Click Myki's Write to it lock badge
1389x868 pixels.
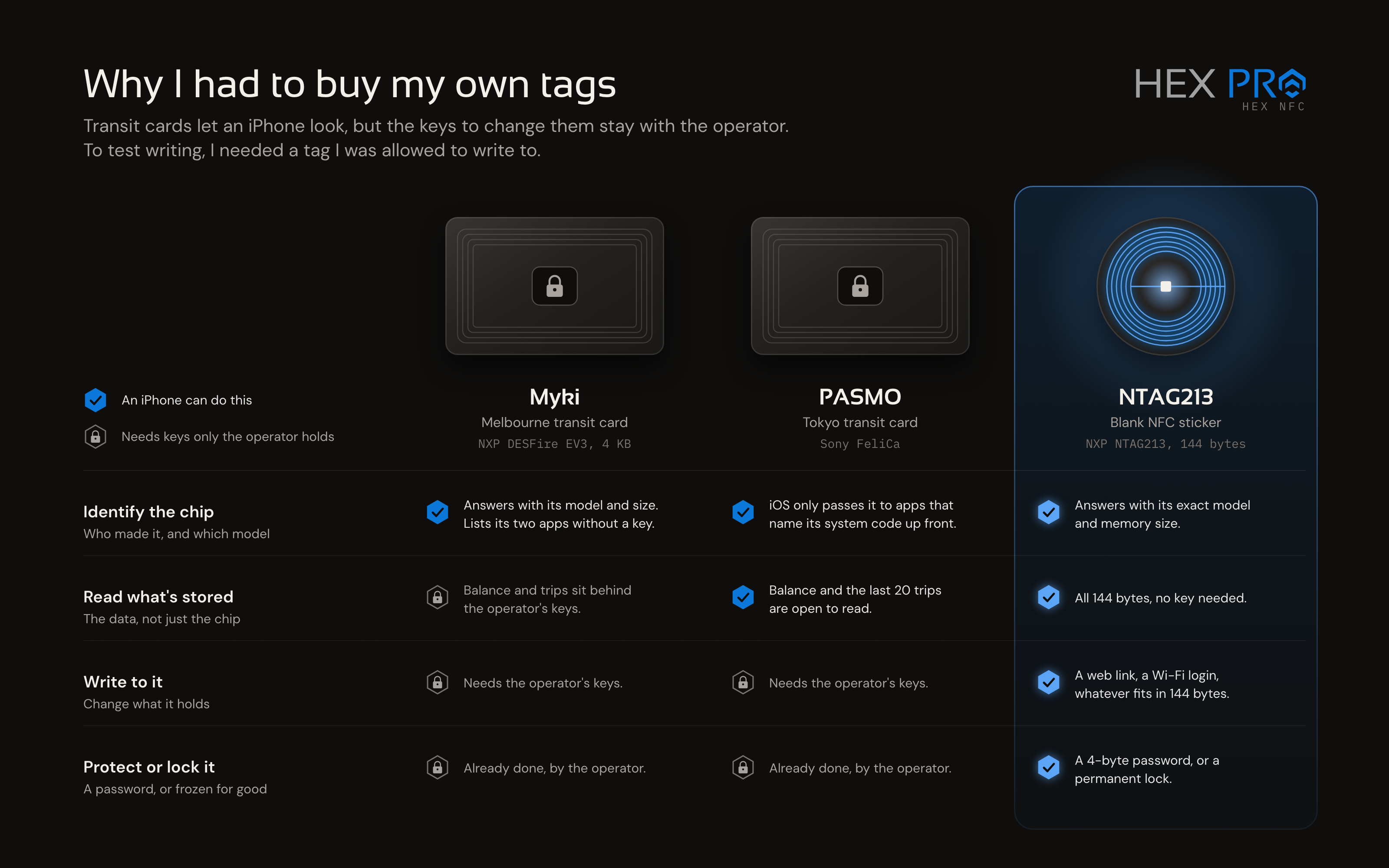438,683
